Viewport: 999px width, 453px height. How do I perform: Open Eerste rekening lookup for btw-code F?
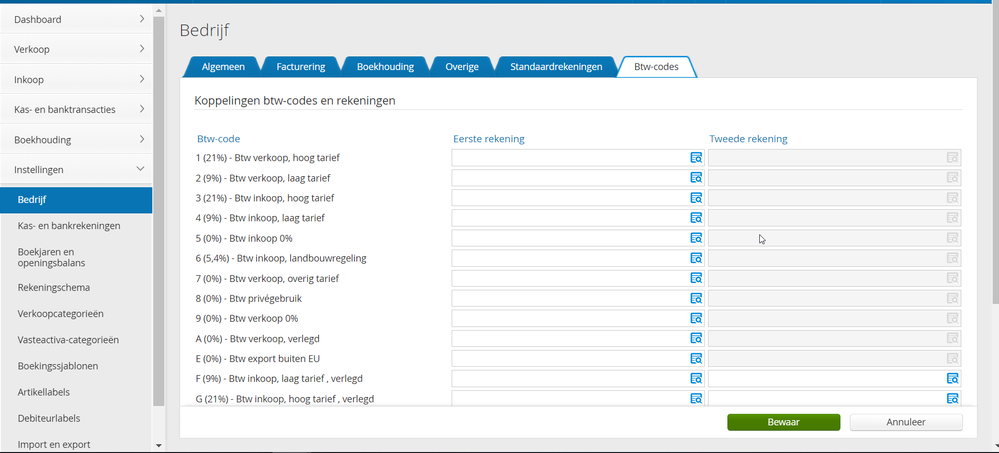696,378
